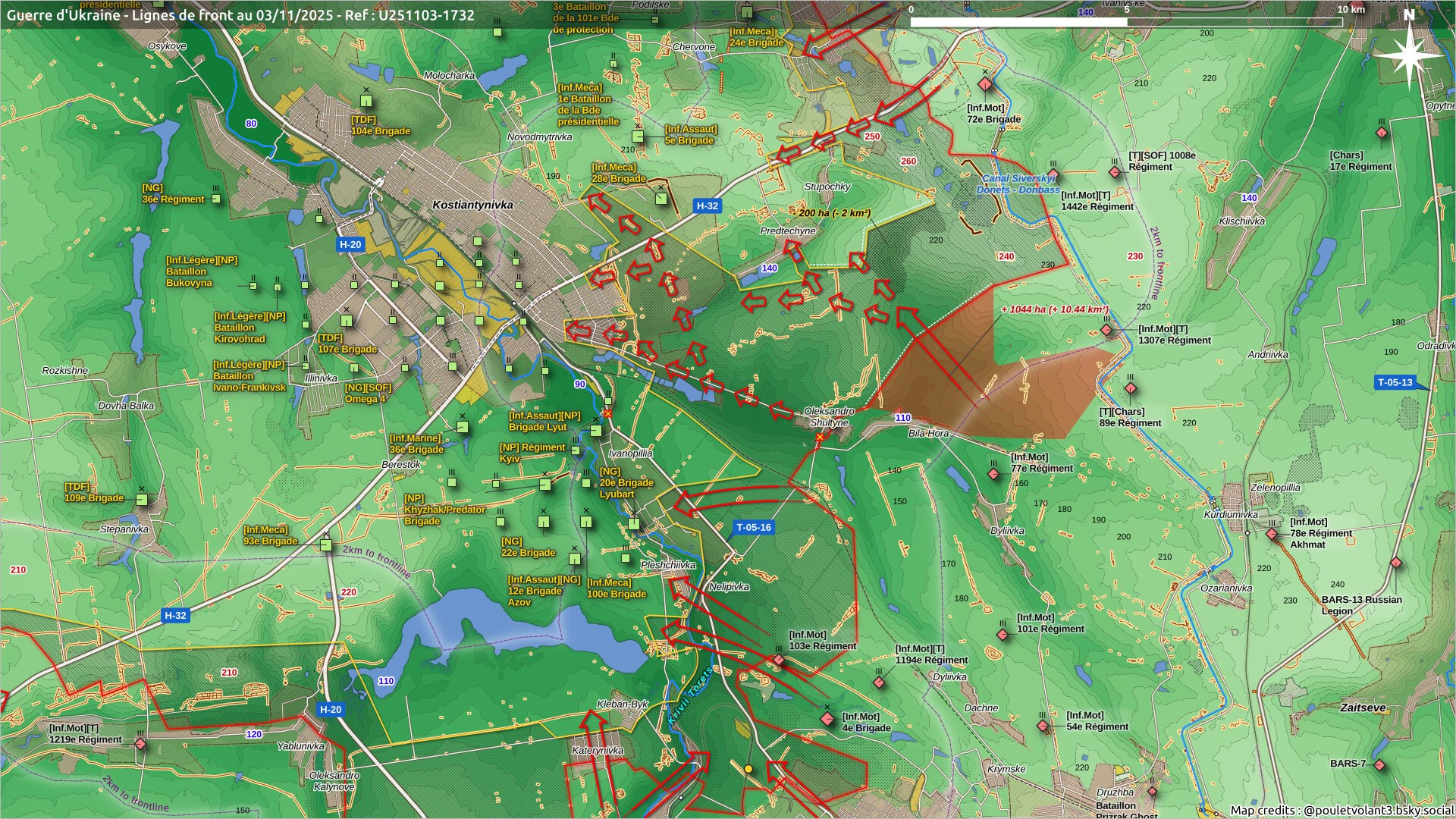Select the 93e Brigade green unit square

click(326, 544)
